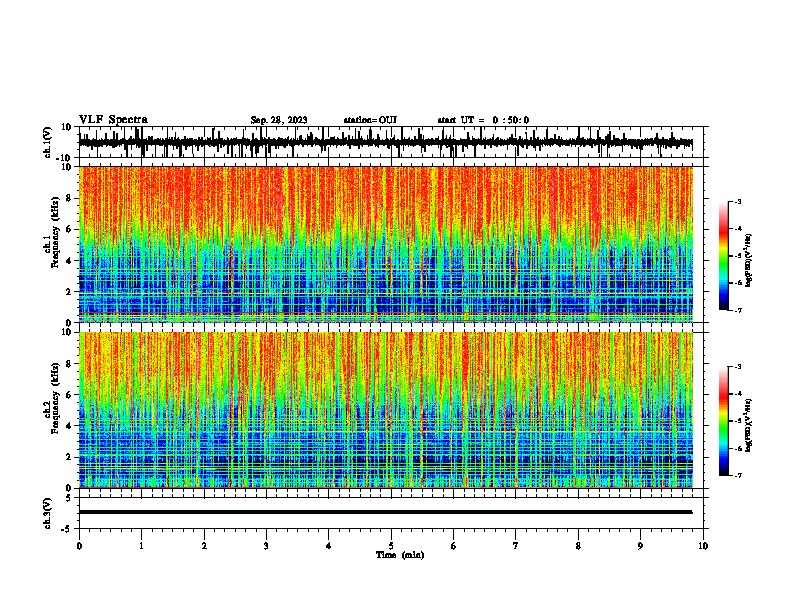
Task: Click the flat black trace in ch.3 panel
Action: pyautogui.click(x=385, y=512)
